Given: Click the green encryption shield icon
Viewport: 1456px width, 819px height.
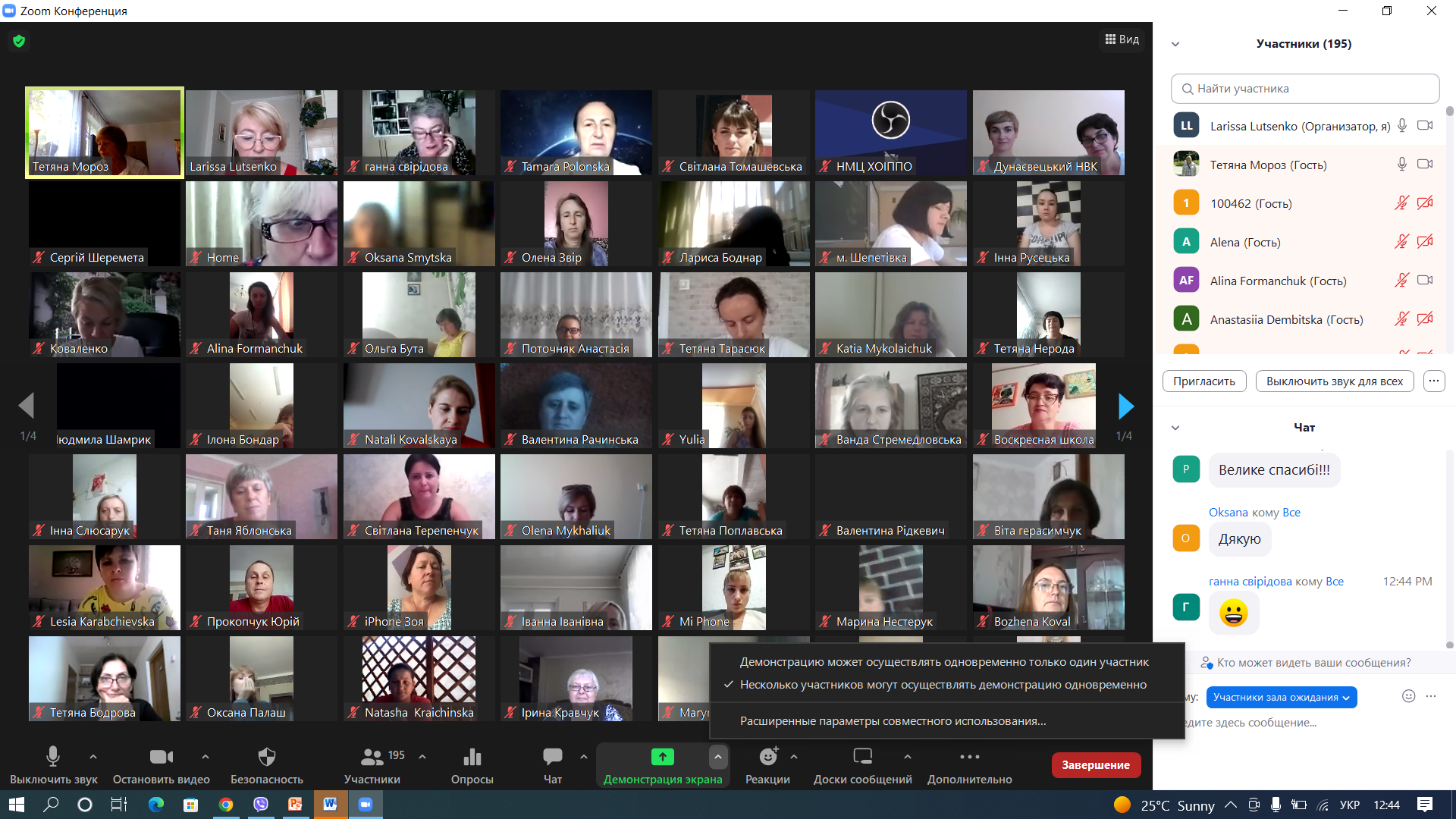Looking at the screenshot, I should [19, 41].
